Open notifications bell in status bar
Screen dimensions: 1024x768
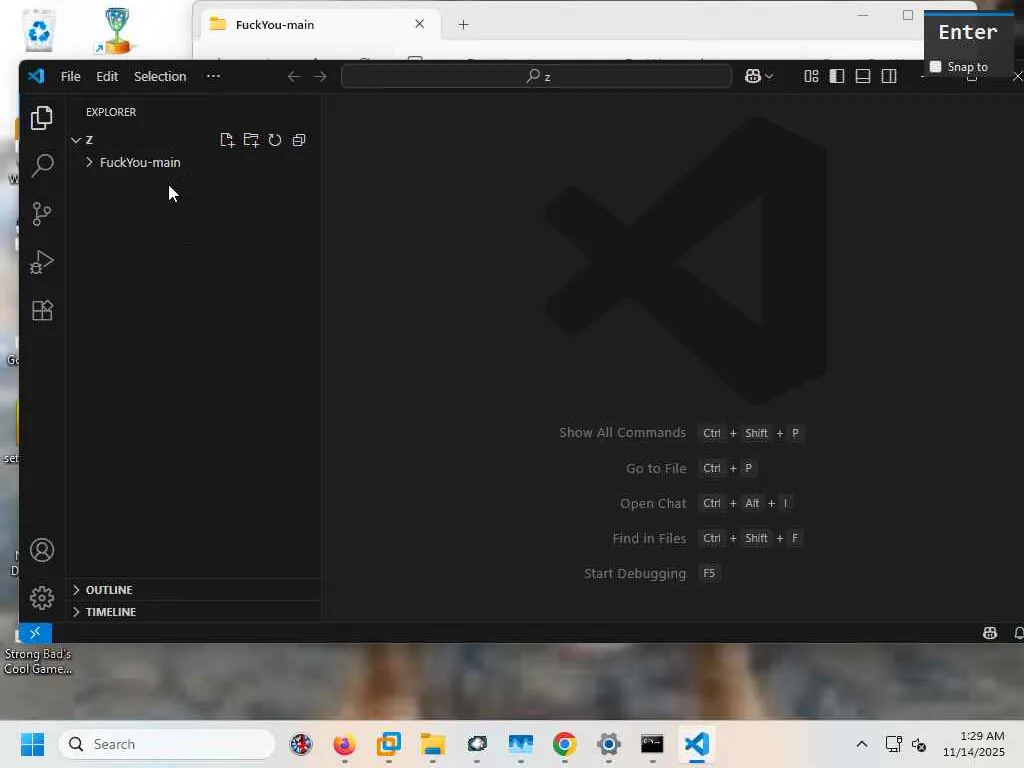pyautogui.click(x=1018, y=633)
